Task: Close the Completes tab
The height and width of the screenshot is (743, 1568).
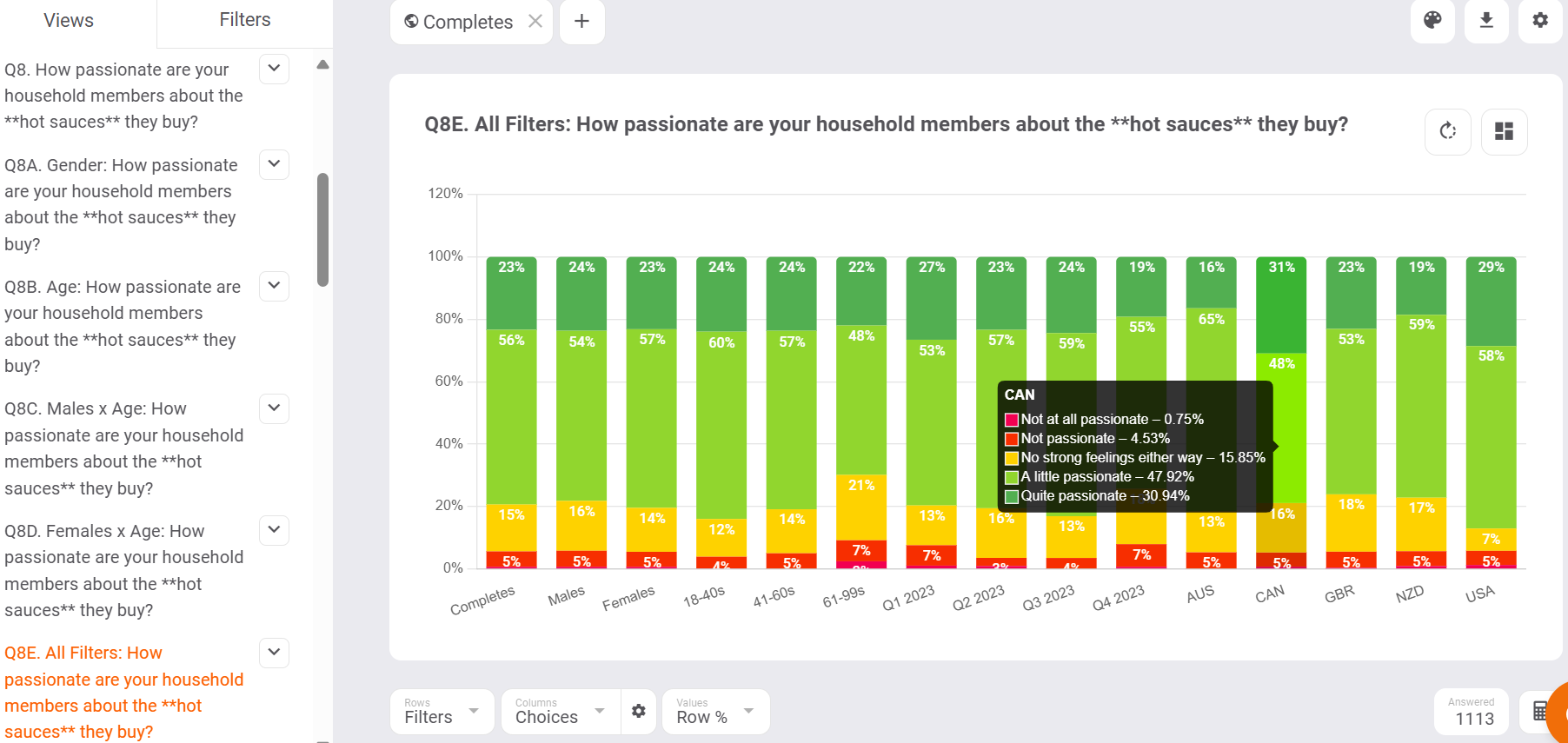Action: (535, 22)
